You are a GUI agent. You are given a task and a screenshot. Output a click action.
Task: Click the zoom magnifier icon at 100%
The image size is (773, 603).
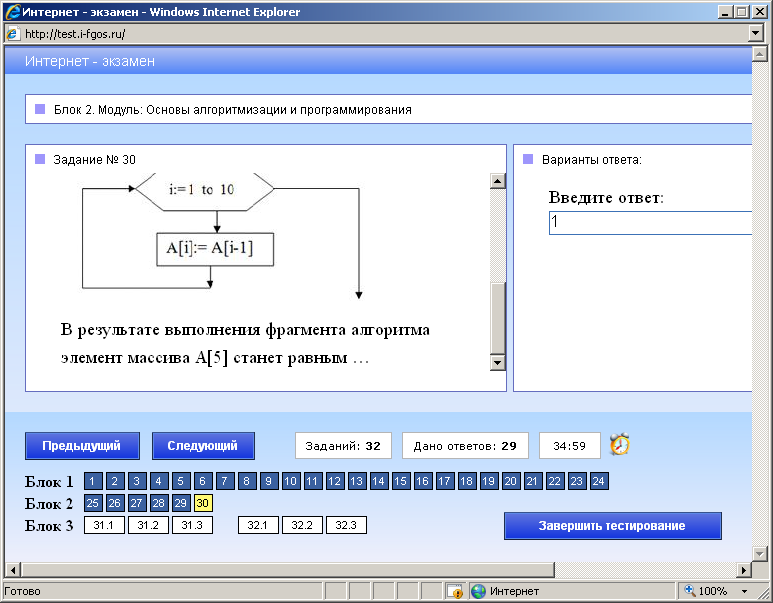[690, 590]
